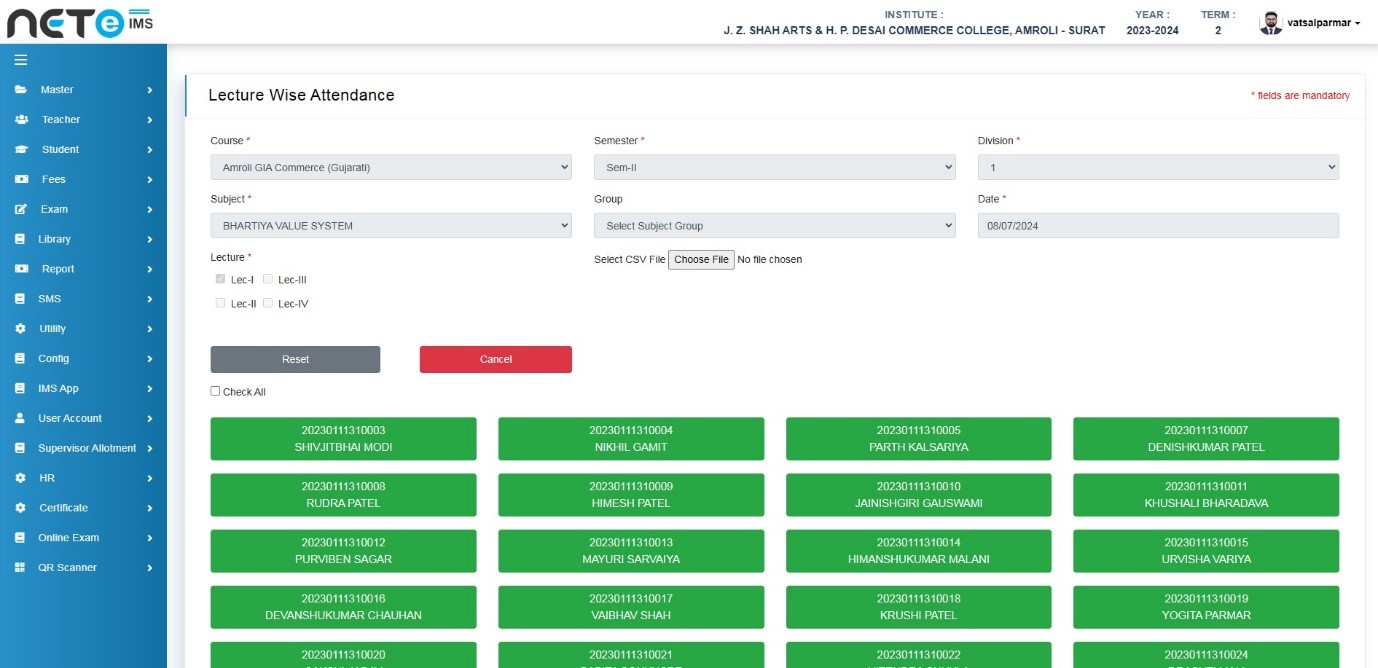Open the Supervisor Allotment menu
Screen dimensions: 1378x668
coord(87,449)
